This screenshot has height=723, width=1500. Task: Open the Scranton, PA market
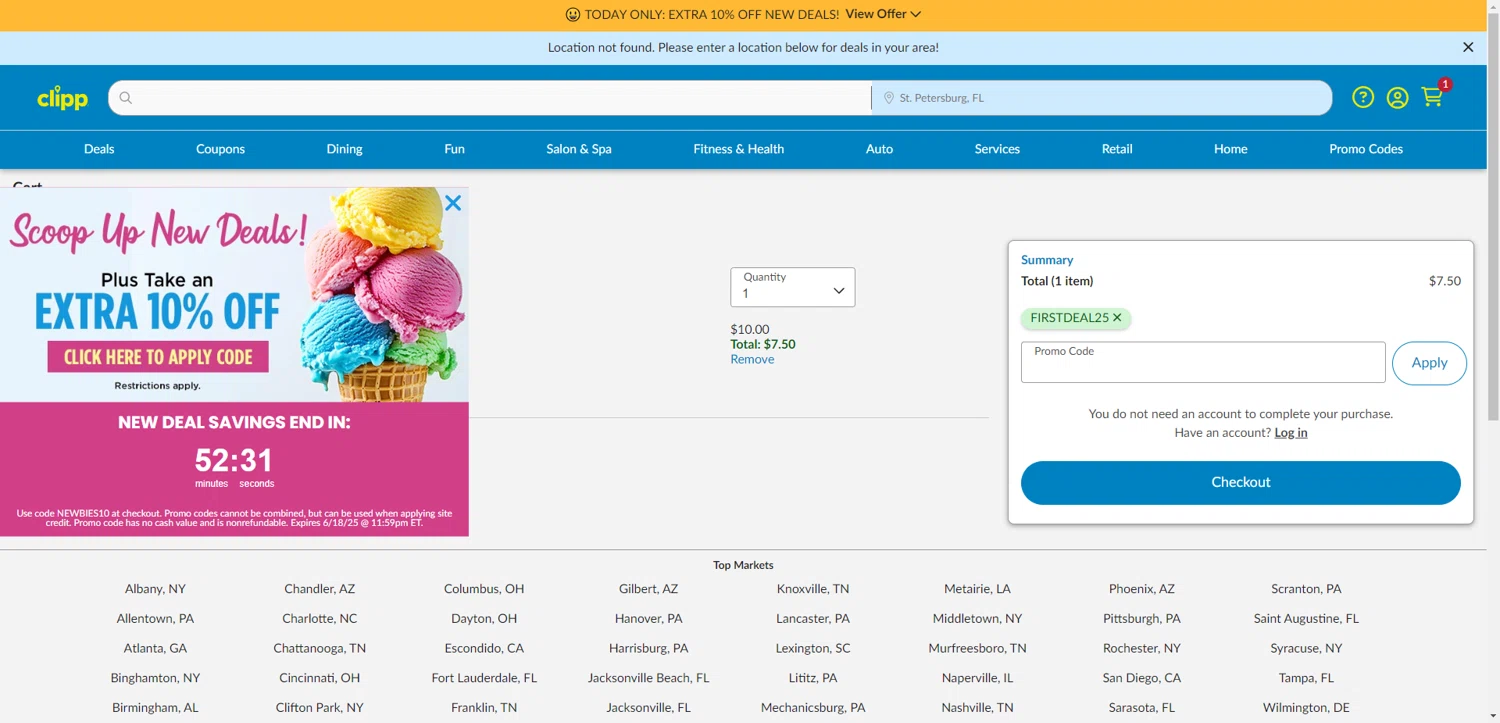pyautogui.click(x=1306, y=589)
